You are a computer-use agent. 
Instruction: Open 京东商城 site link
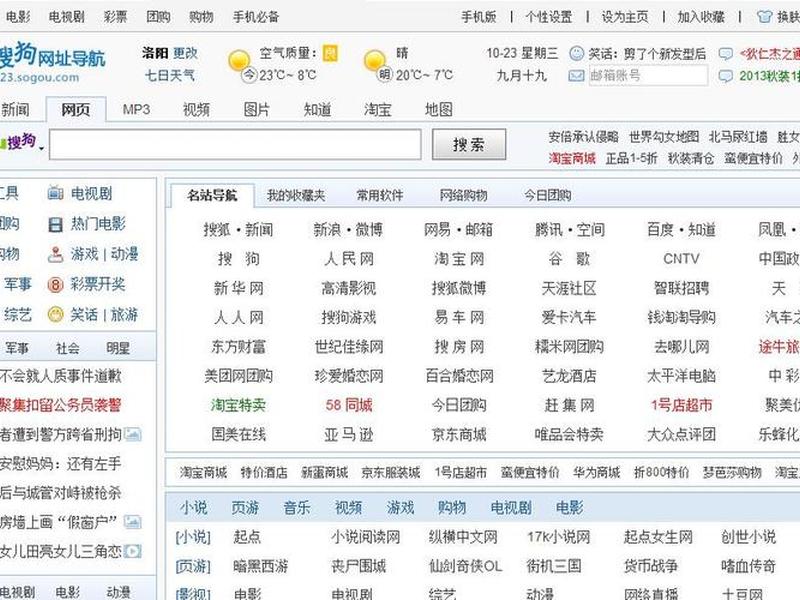pos(459,434)
